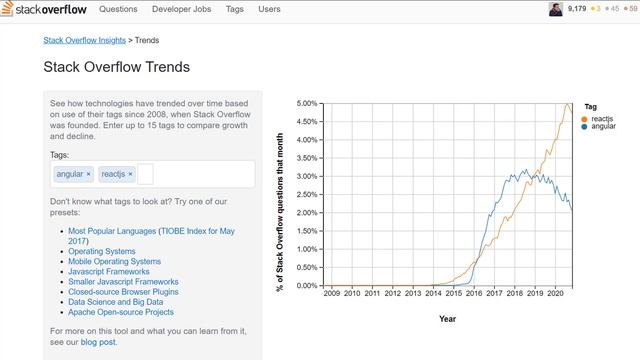Viewport: 640px width, 360px height.
Task: Choose the Smaller Javascript Frameworks preset
Action: [x=123, y=282]
